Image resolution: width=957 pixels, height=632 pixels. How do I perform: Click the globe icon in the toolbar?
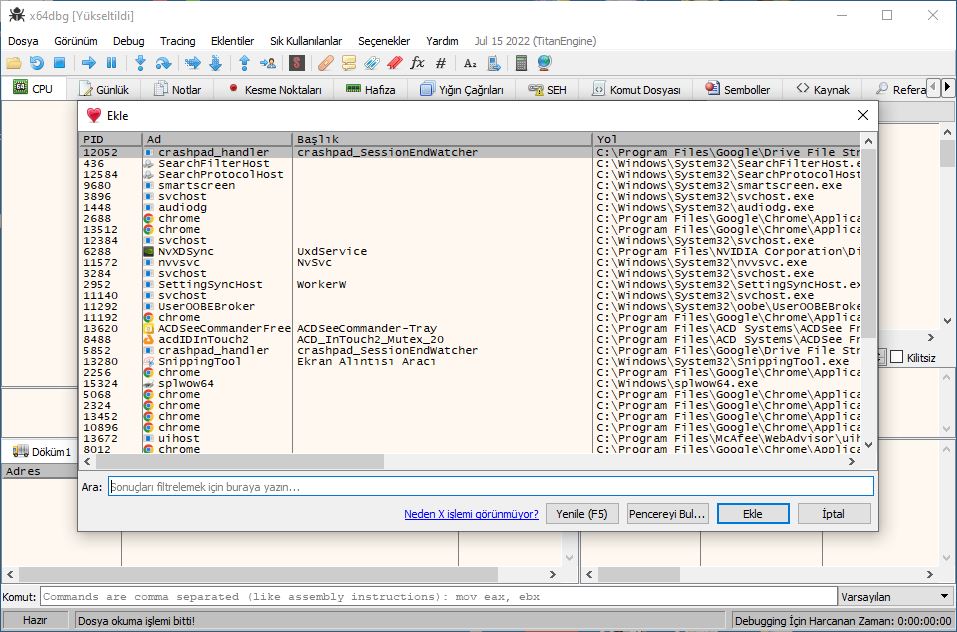pos(544,63)
